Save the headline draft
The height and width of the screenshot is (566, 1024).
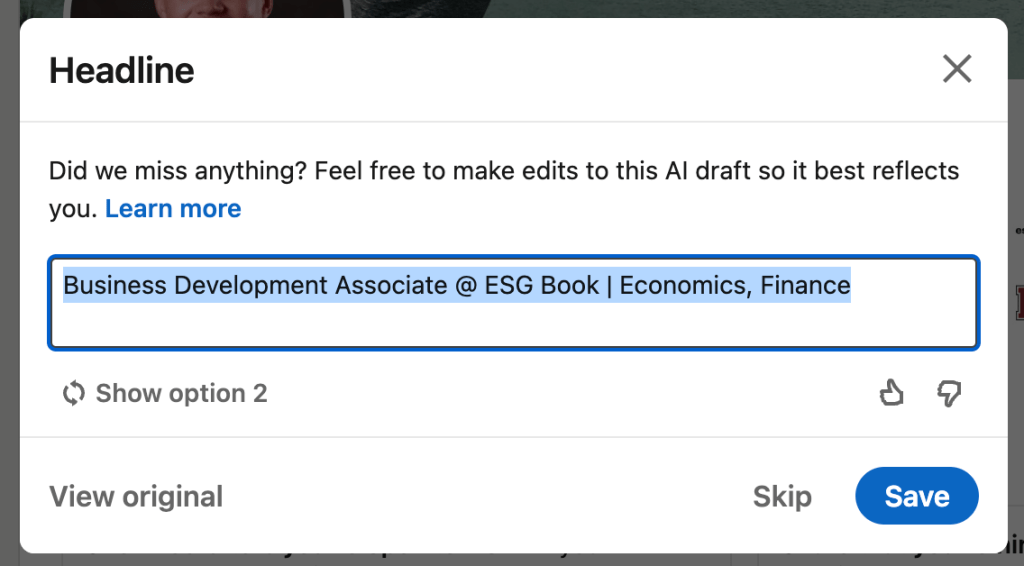click(x=916, y=496)
